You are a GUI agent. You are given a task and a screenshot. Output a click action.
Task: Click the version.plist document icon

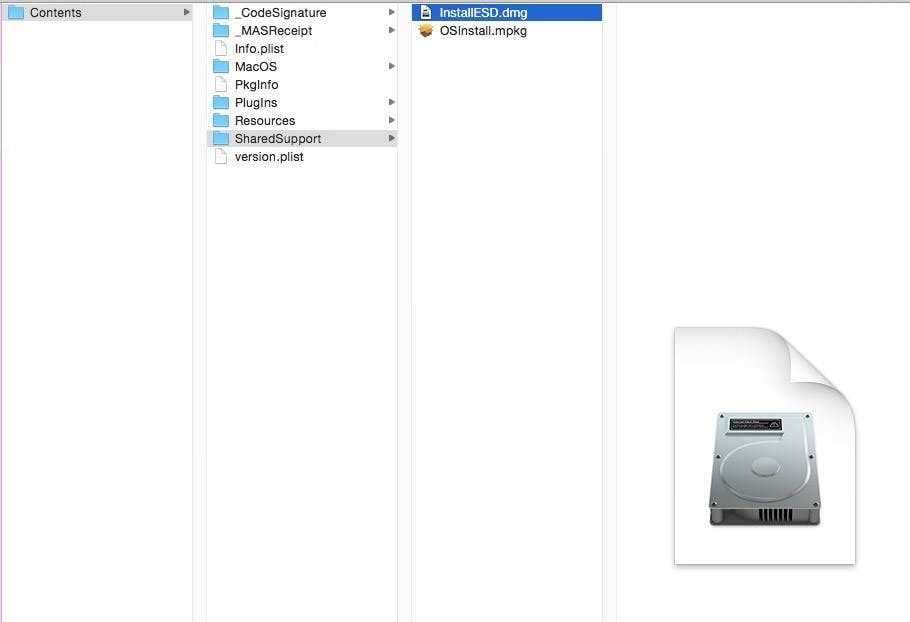[x=221, y=156]
